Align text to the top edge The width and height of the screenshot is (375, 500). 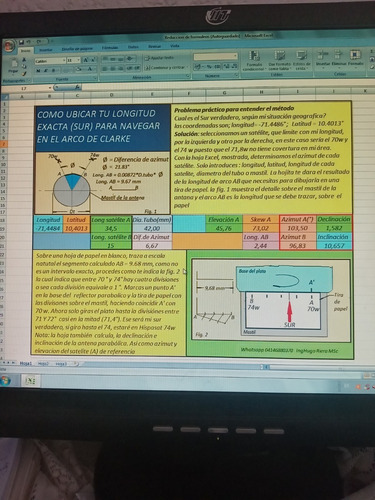(x=105, y=59)
